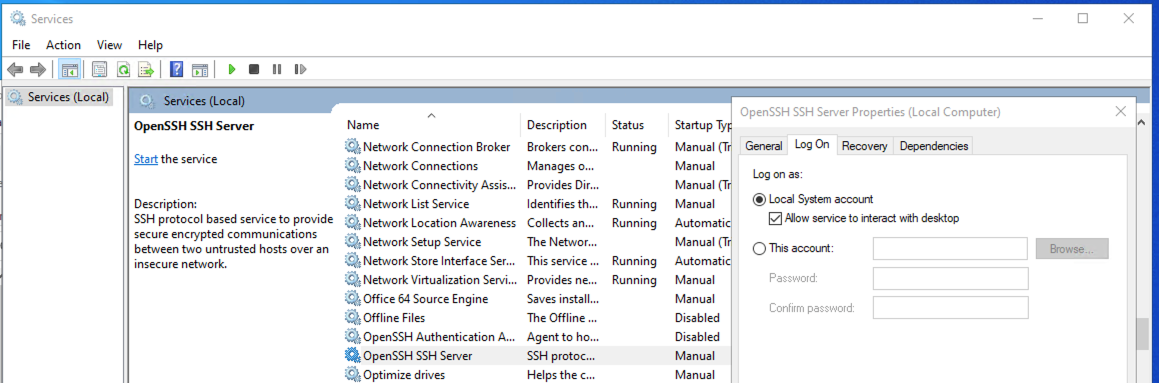Click the Pause Service toolbar icon

tap(277, 70)
